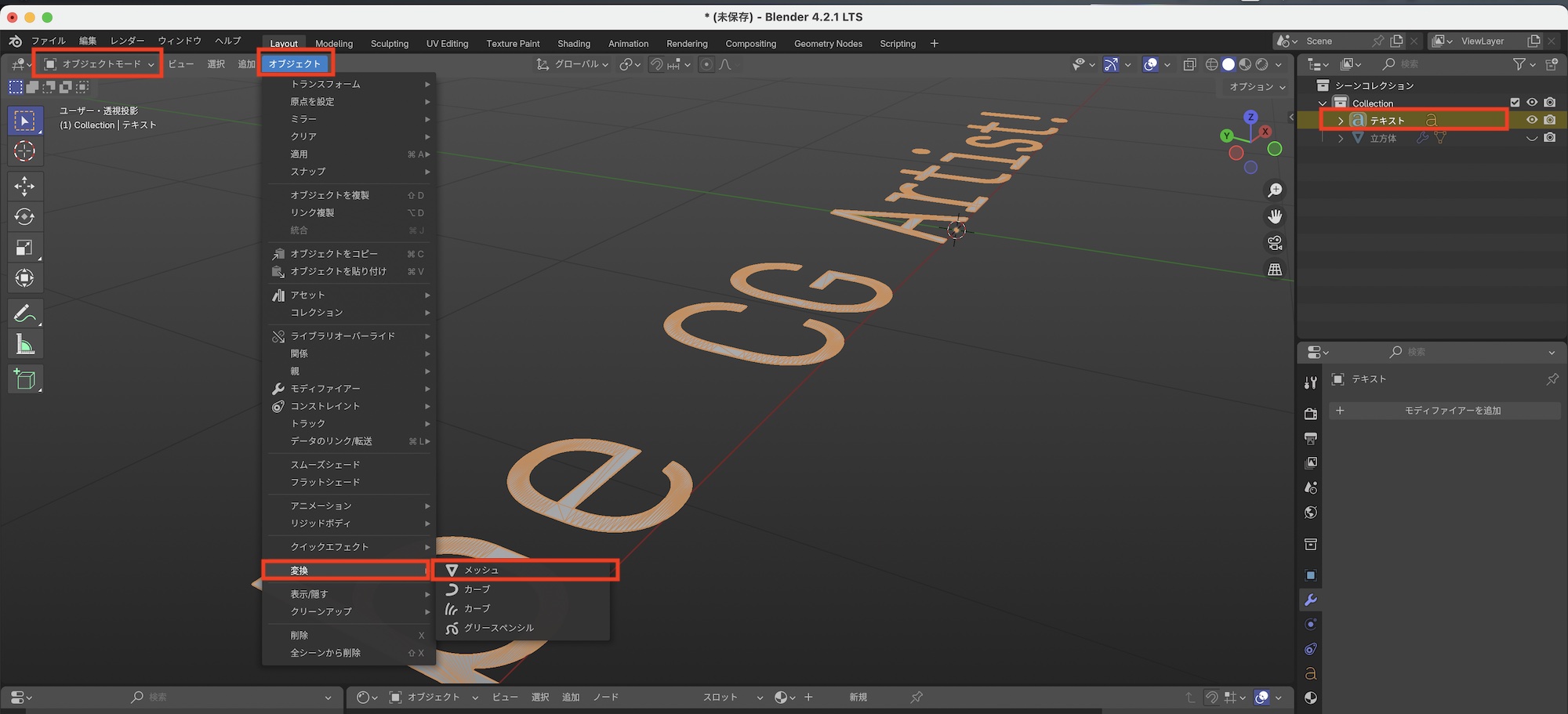
Task: Open the オブジェクトモード mode dropdown
Action: point(98,64)
